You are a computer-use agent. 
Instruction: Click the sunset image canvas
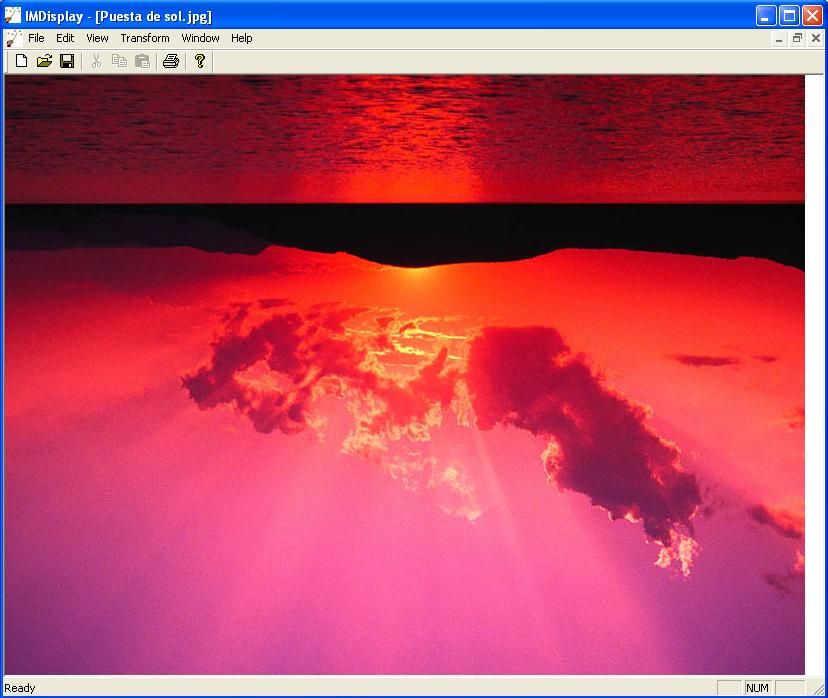(404, 374)
